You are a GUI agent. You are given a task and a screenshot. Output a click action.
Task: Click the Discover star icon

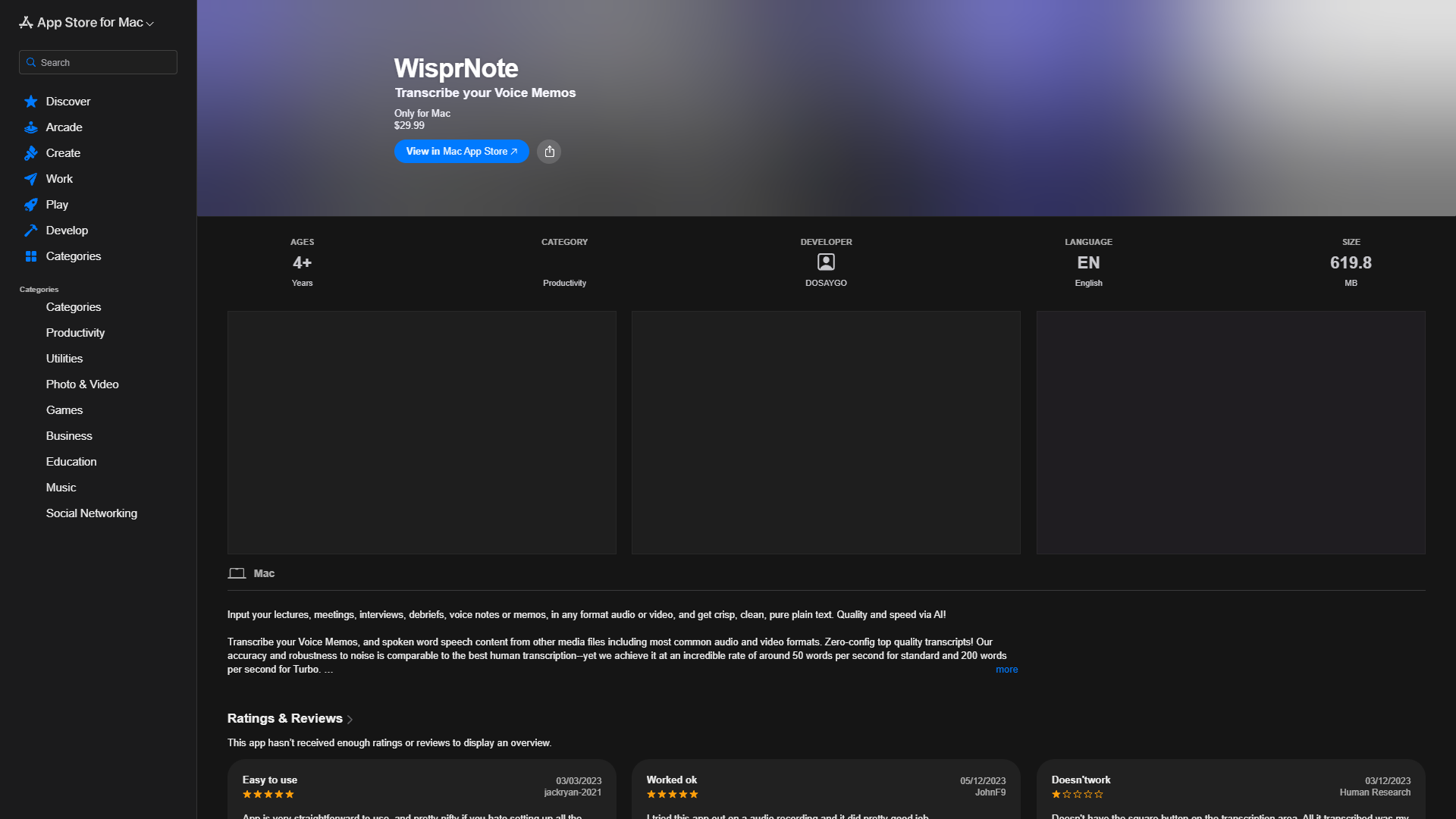(31, 102)
